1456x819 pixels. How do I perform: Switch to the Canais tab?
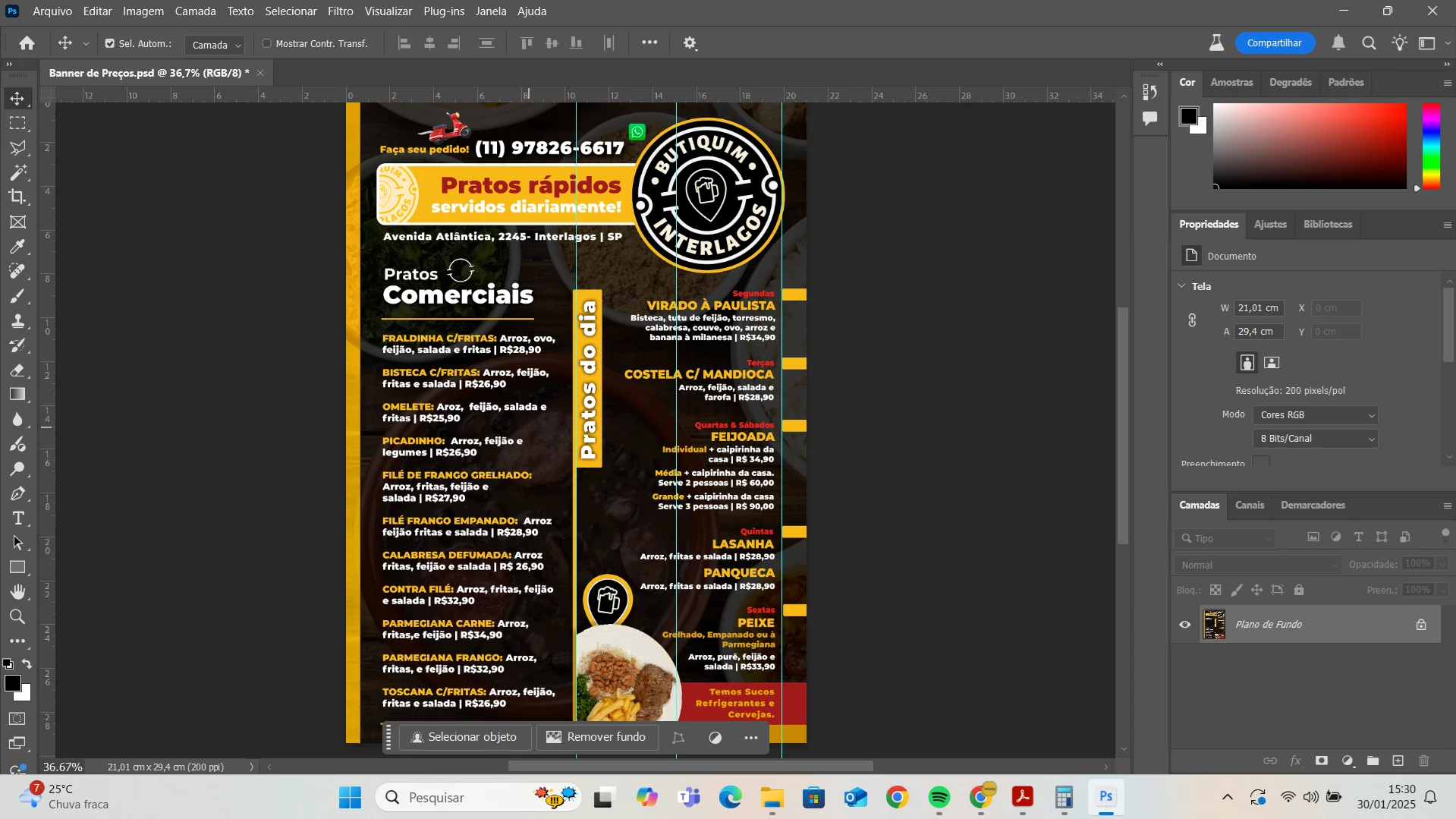click(1250, 506)
